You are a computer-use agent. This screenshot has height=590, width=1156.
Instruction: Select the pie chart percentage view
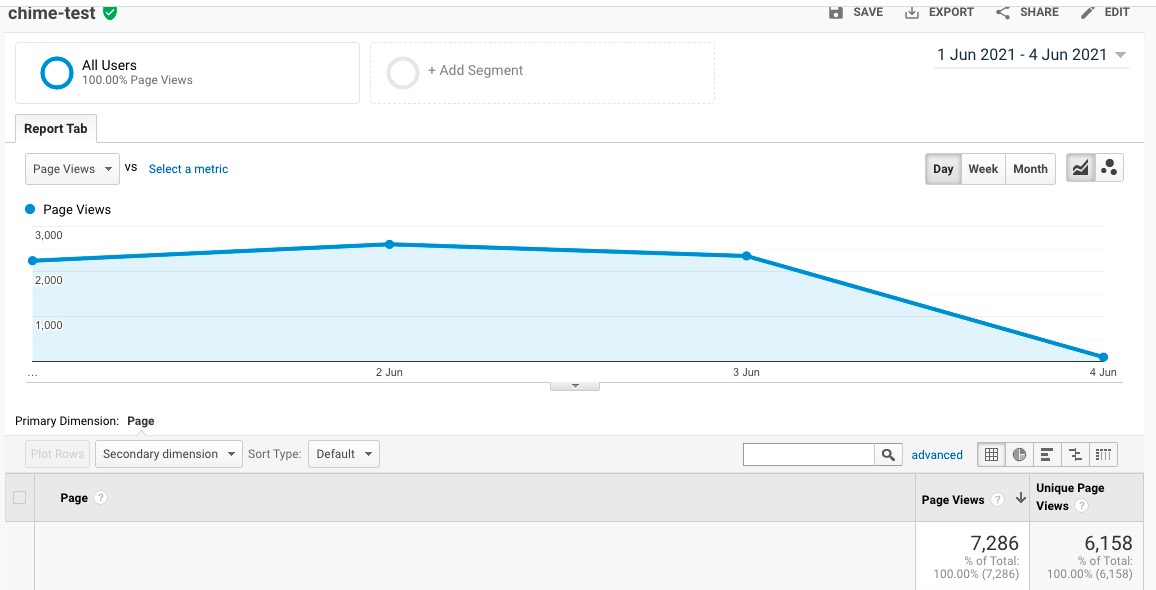1019,454
